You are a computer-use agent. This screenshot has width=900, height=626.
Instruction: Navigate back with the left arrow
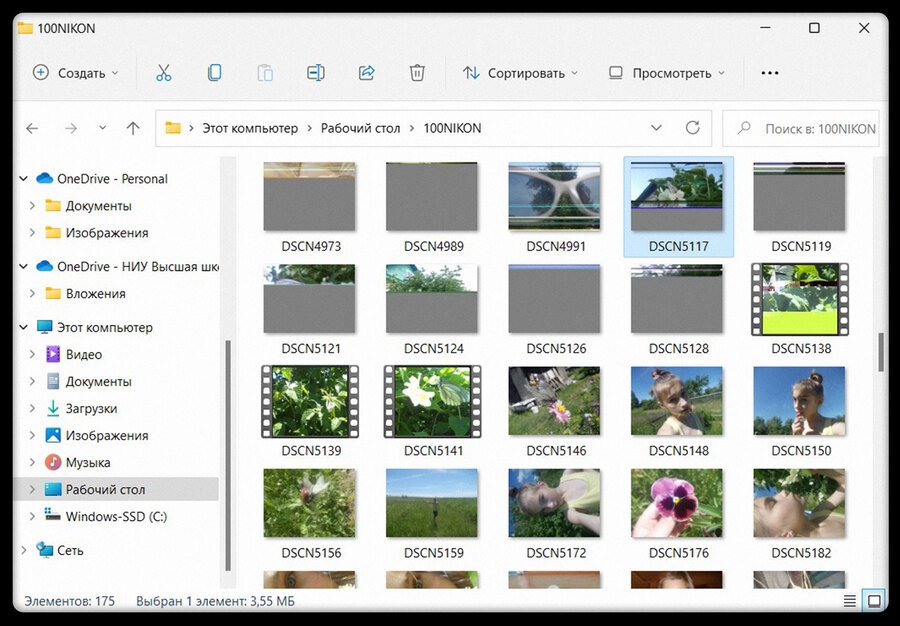point(32,128)
